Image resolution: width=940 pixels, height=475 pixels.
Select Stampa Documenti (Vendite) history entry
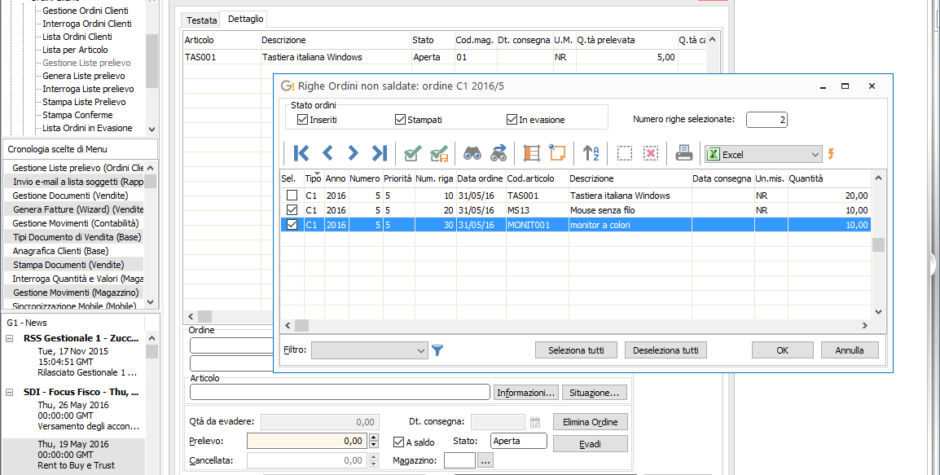pos(68,264)
